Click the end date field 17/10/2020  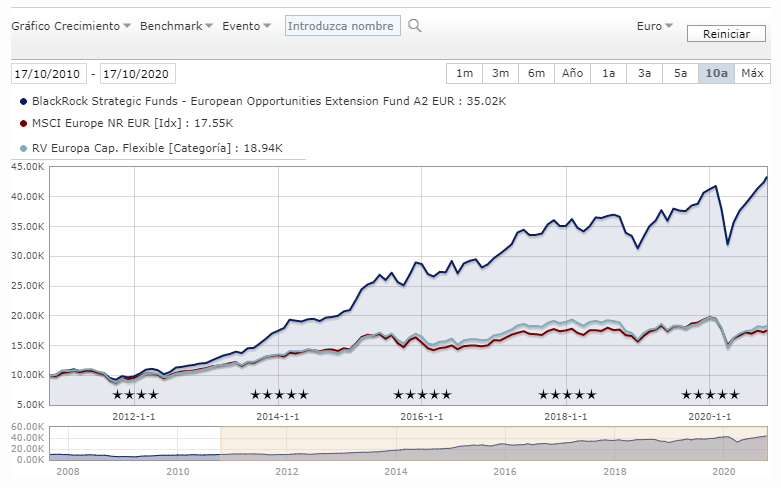click(x=138, y=74)
